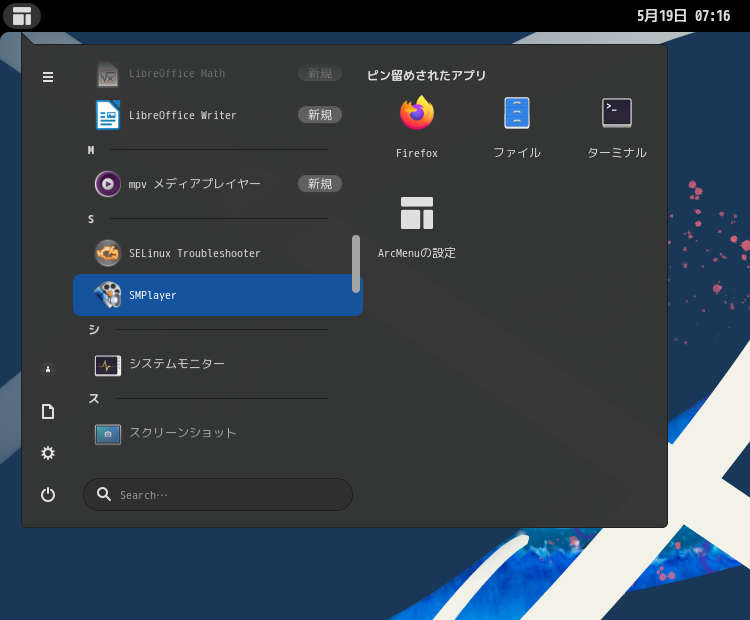Screen dimensions: 750x620
Task: Open System Monitor (システムモニター) icon
Action: (108, 365)
